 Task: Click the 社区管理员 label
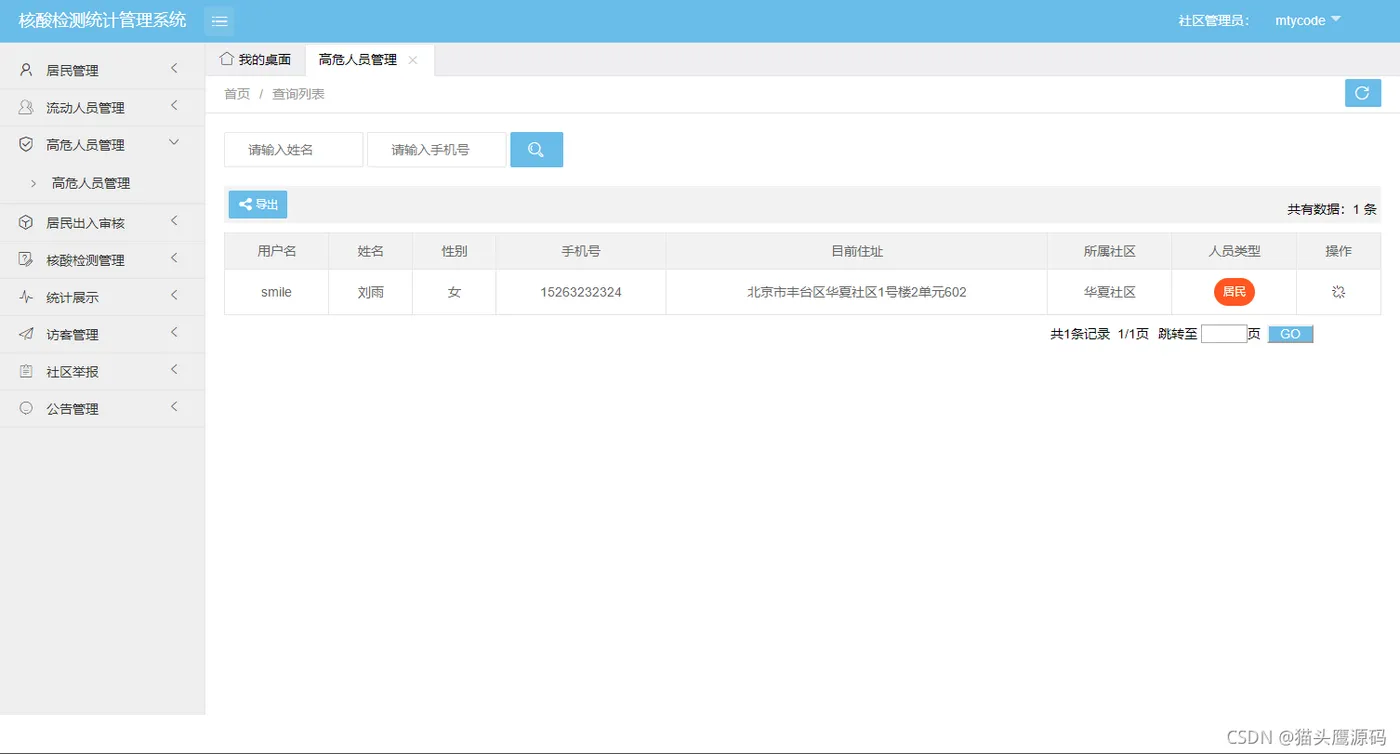click(1214, 20)
